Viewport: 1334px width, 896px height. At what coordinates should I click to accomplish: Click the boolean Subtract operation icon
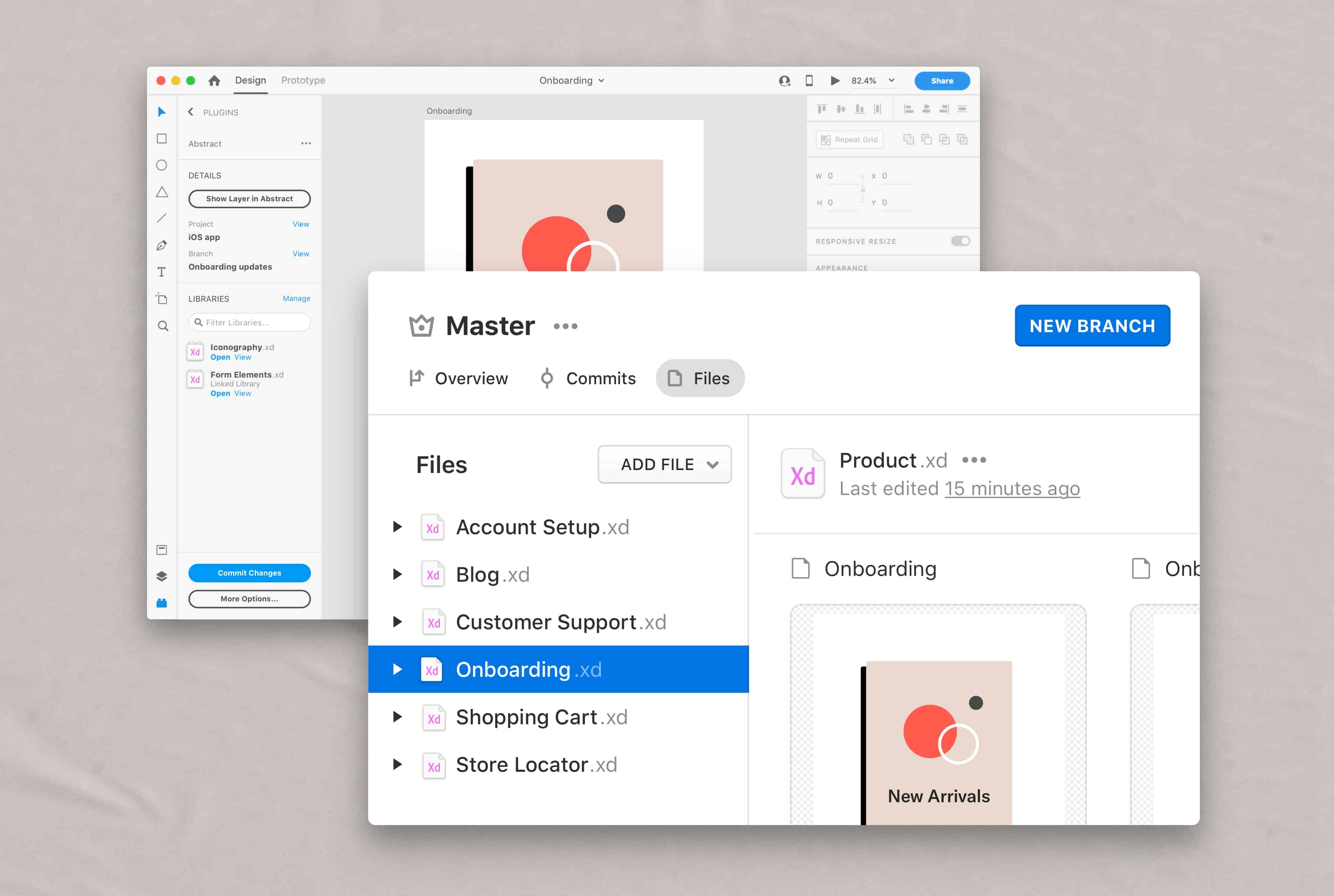coord(926,139)
